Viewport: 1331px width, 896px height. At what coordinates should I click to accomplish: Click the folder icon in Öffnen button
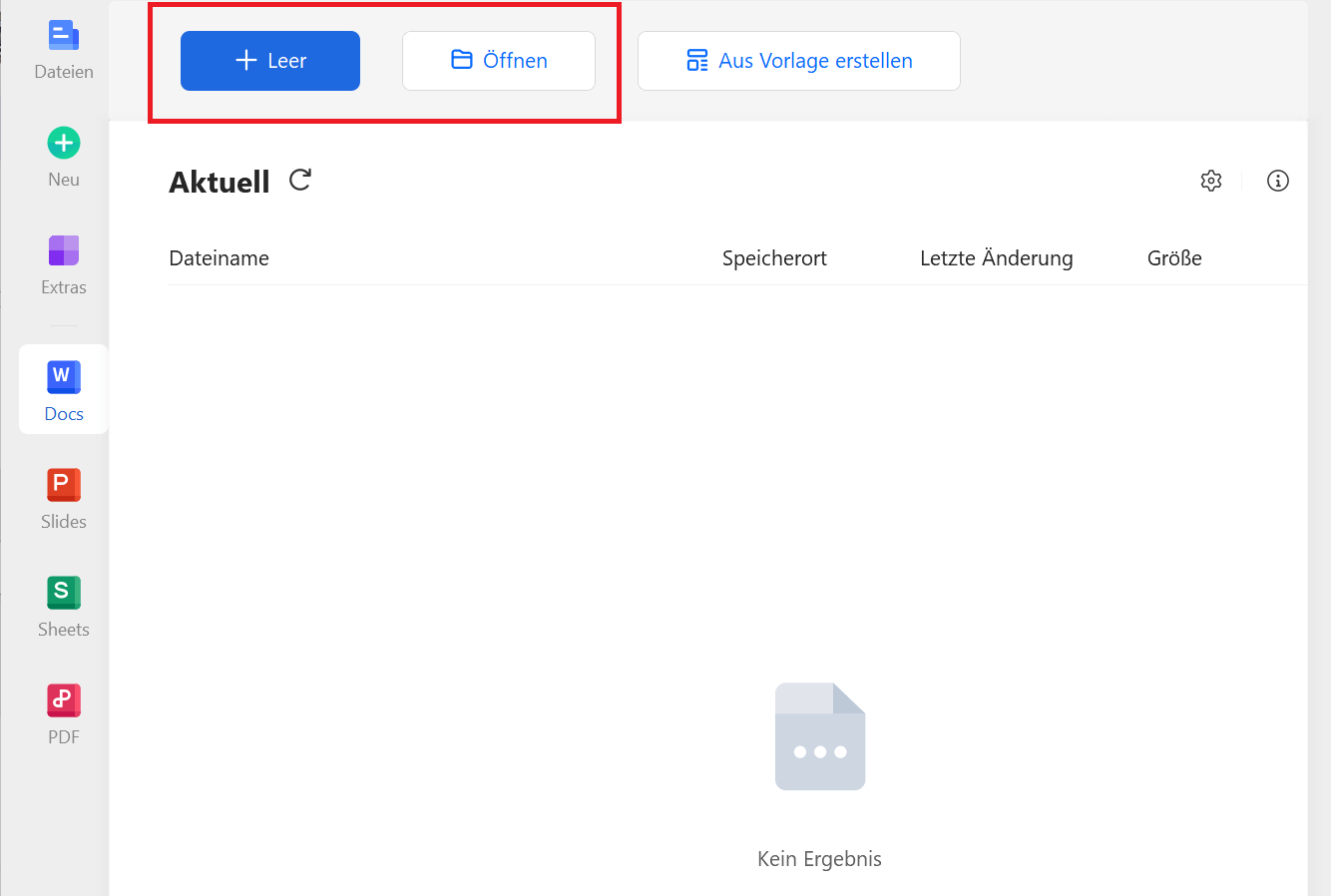462,60
